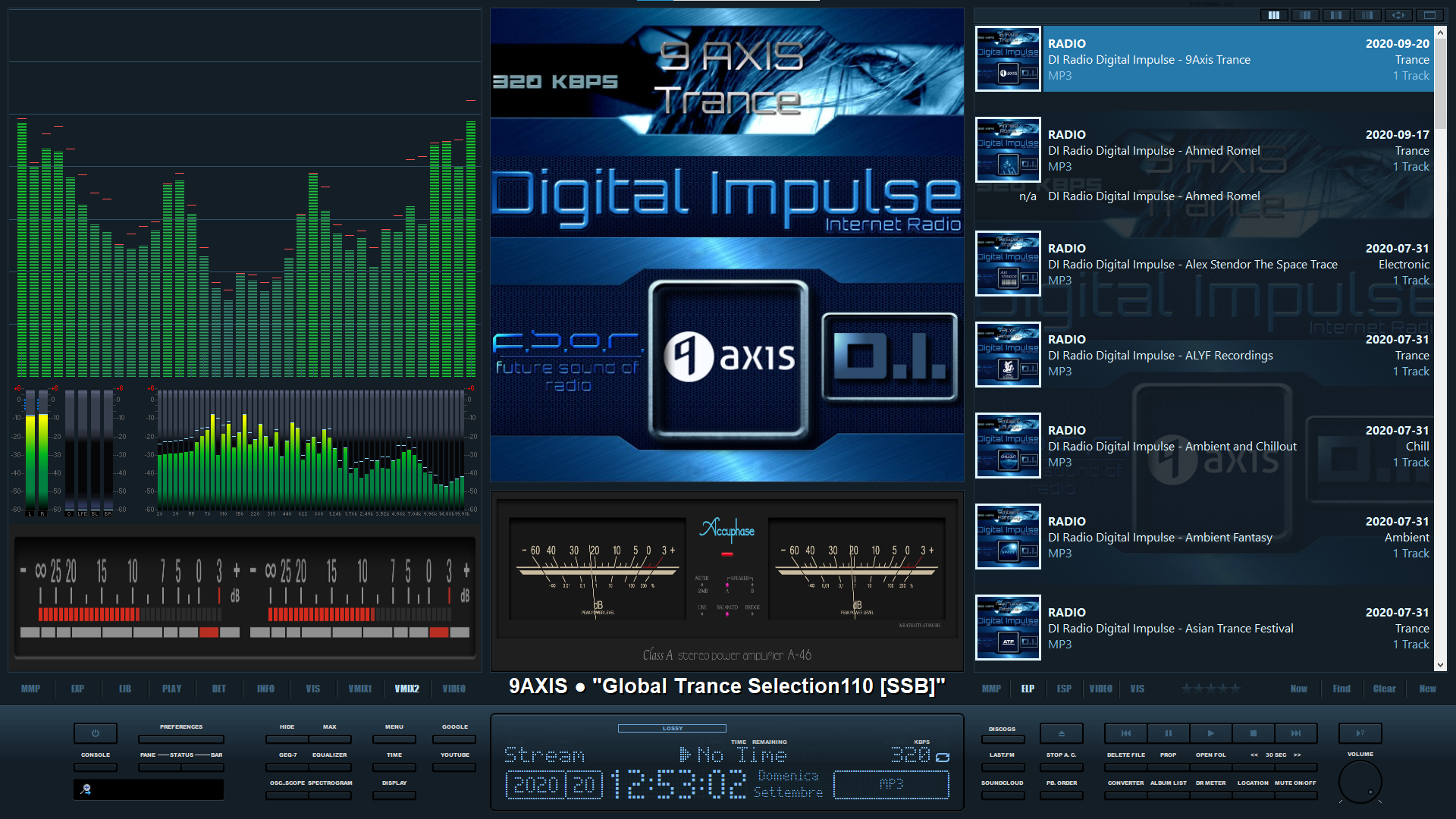1456x819 pixels.
Task: Pause the stream playback
Action: coord(1169,733)
